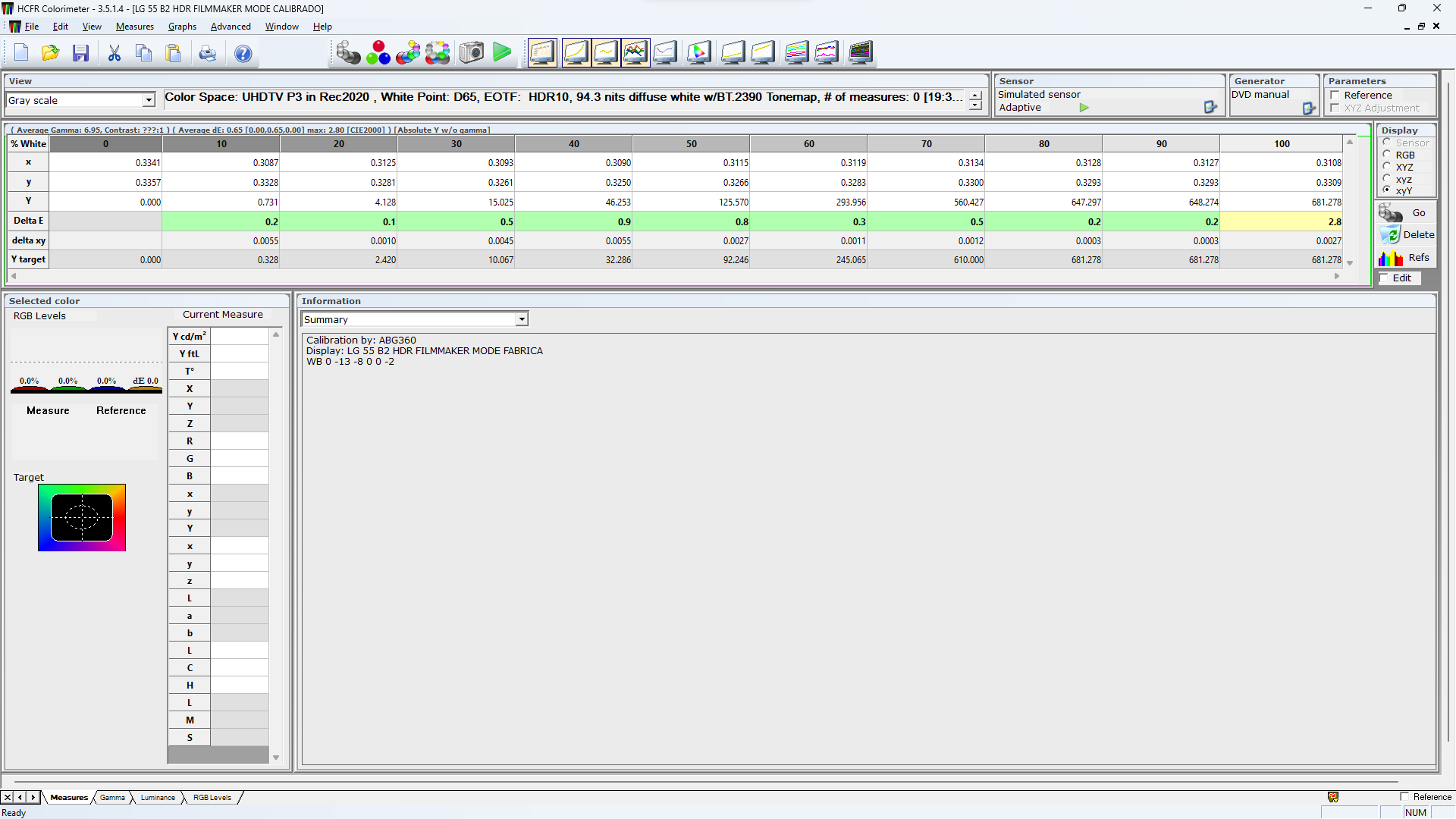Open the Summary information dropdown
The height and width of the screenshot is (819, 1456).
click(x=522, y=318)
